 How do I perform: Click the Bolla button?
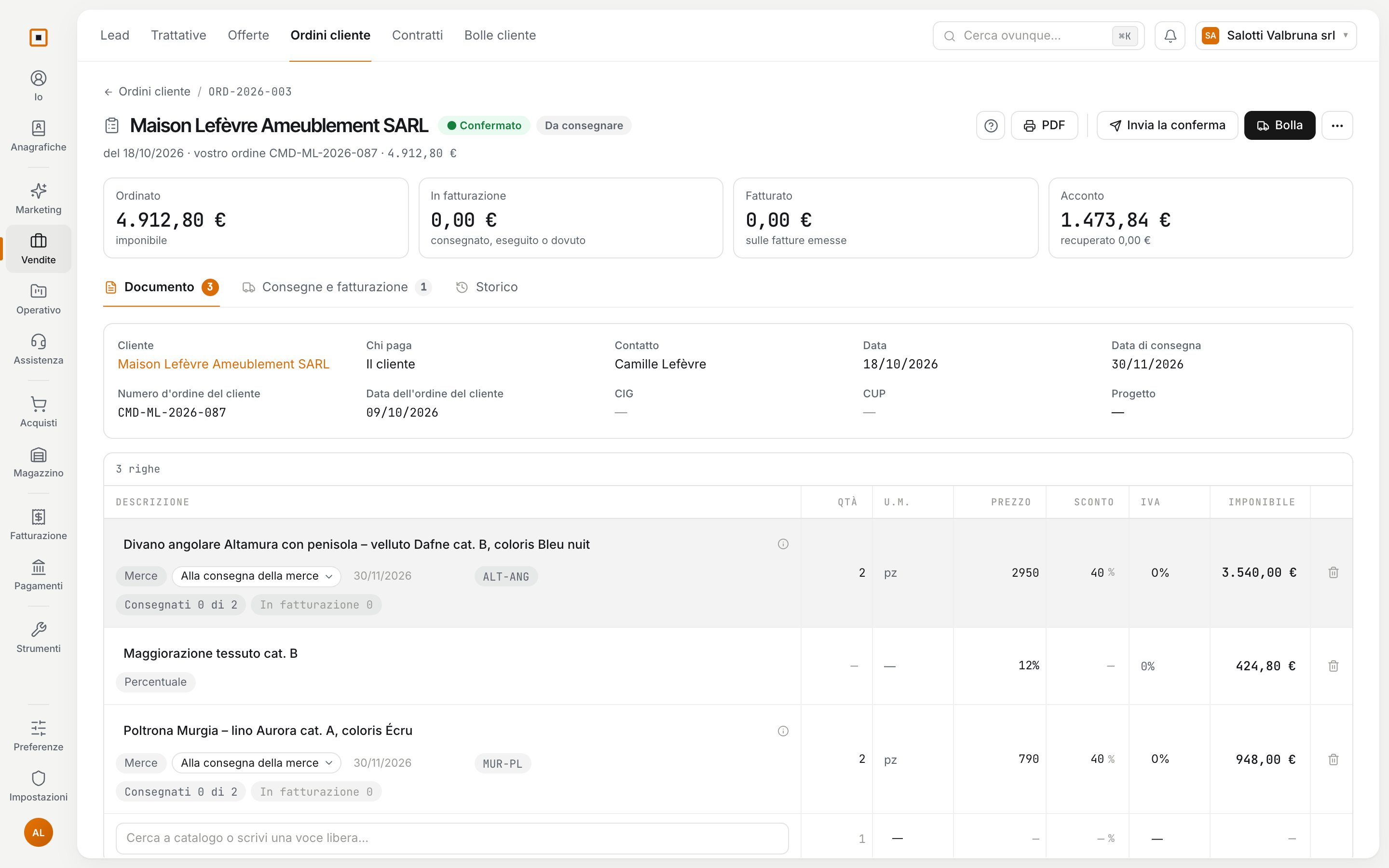[1280, 125]
